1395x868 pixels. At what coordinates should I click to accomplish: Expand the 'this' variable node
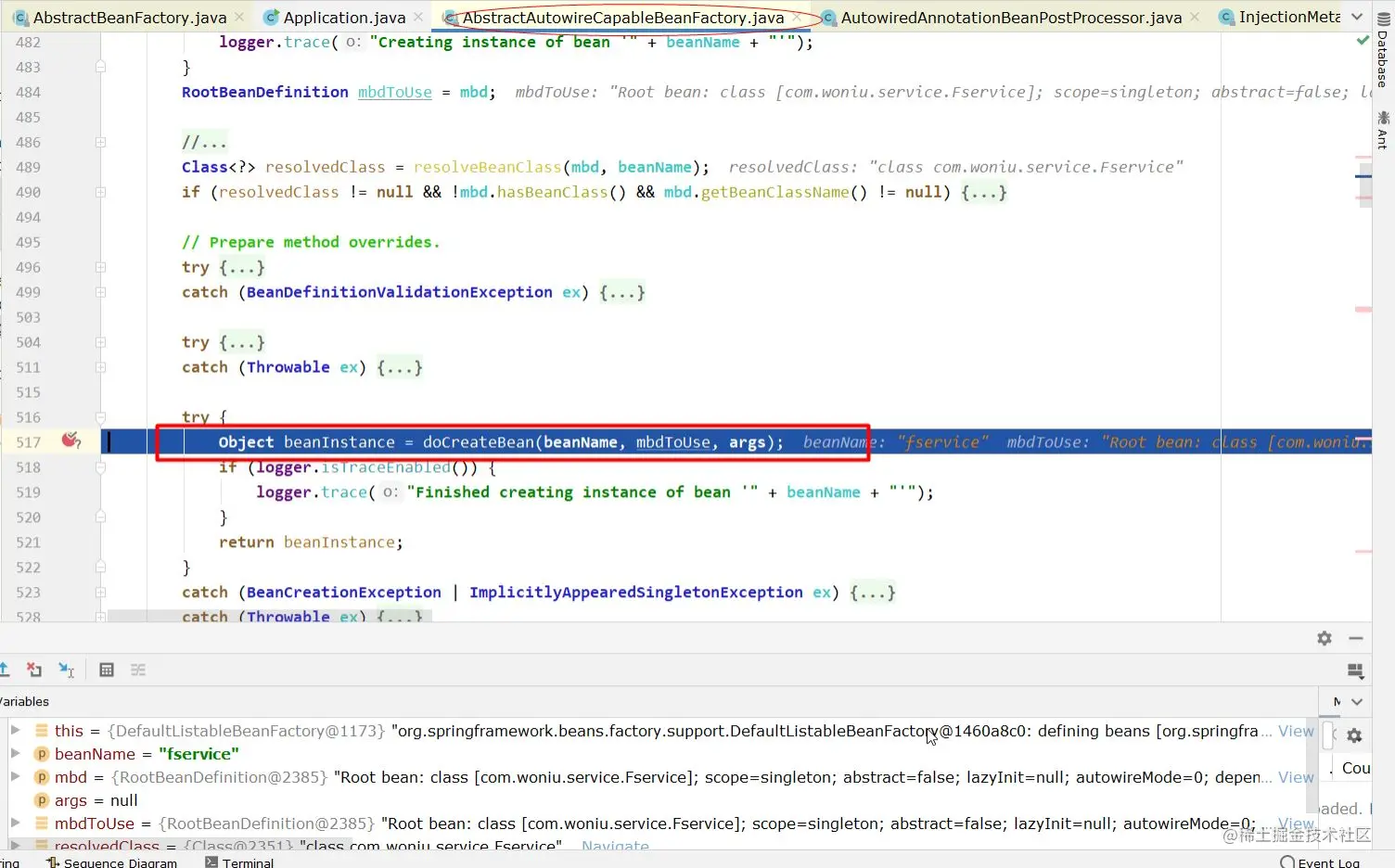[16, 730]
